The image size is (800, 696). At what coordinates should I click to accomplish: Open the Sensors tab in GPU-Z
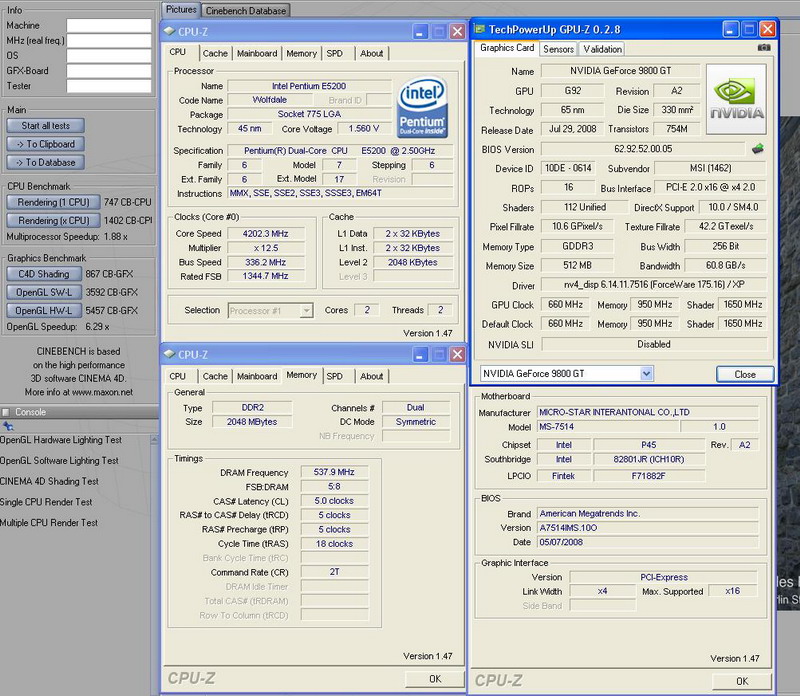558,48
